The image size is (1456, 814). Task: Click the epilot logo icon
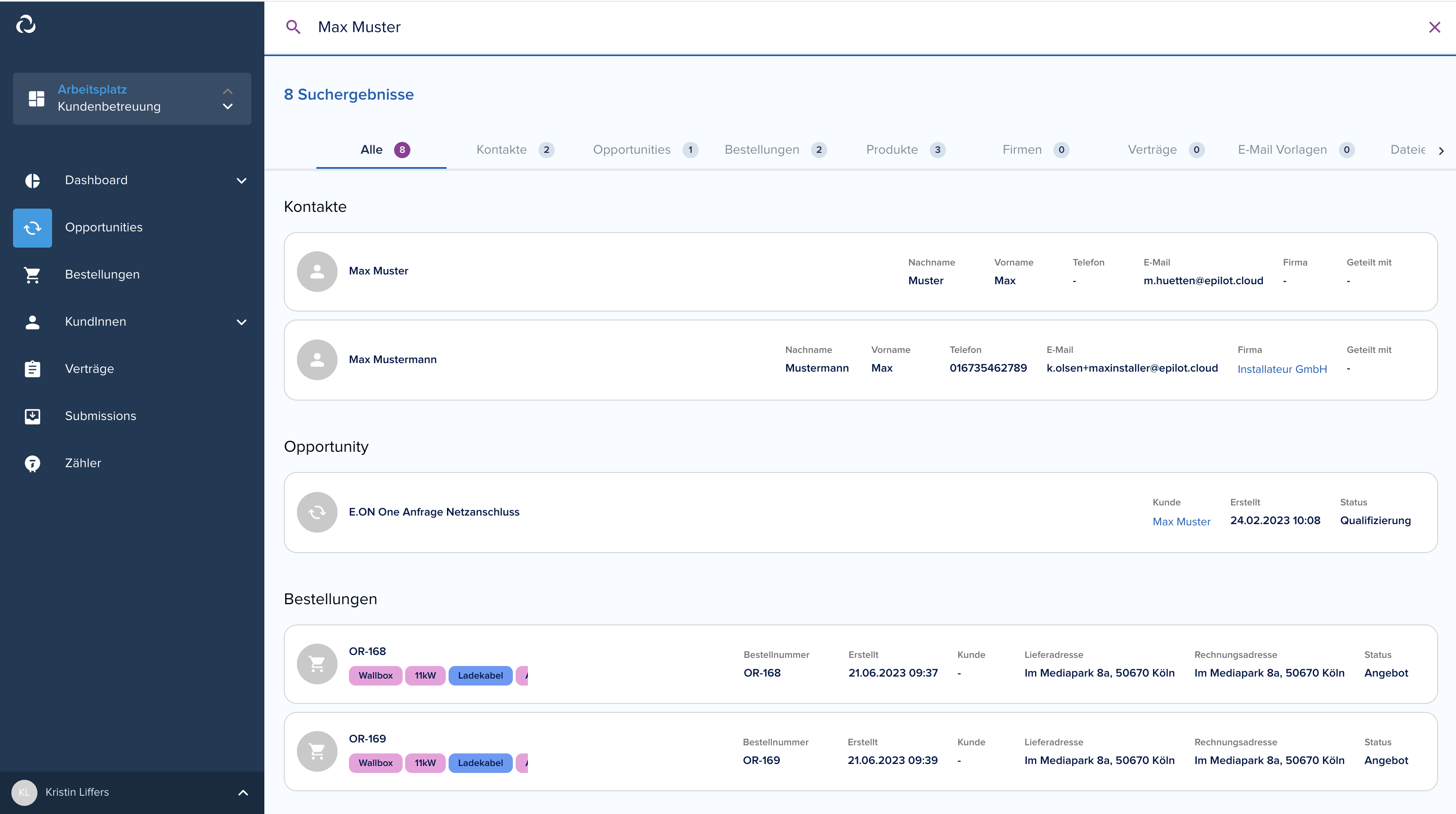26,24
